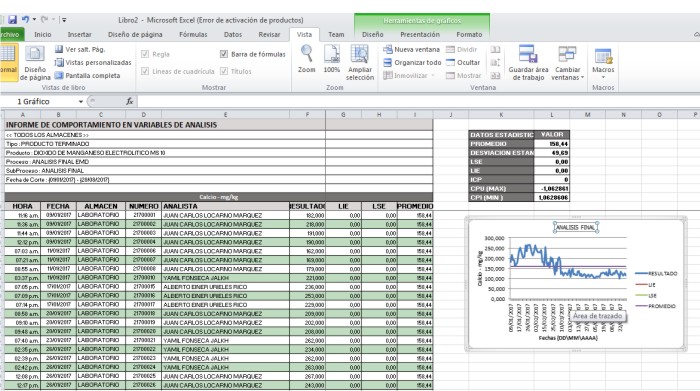Open the Zoom magnifier dialog
Image resolution: width=700 pixels, height=391 pixels.
click(307, 59)
